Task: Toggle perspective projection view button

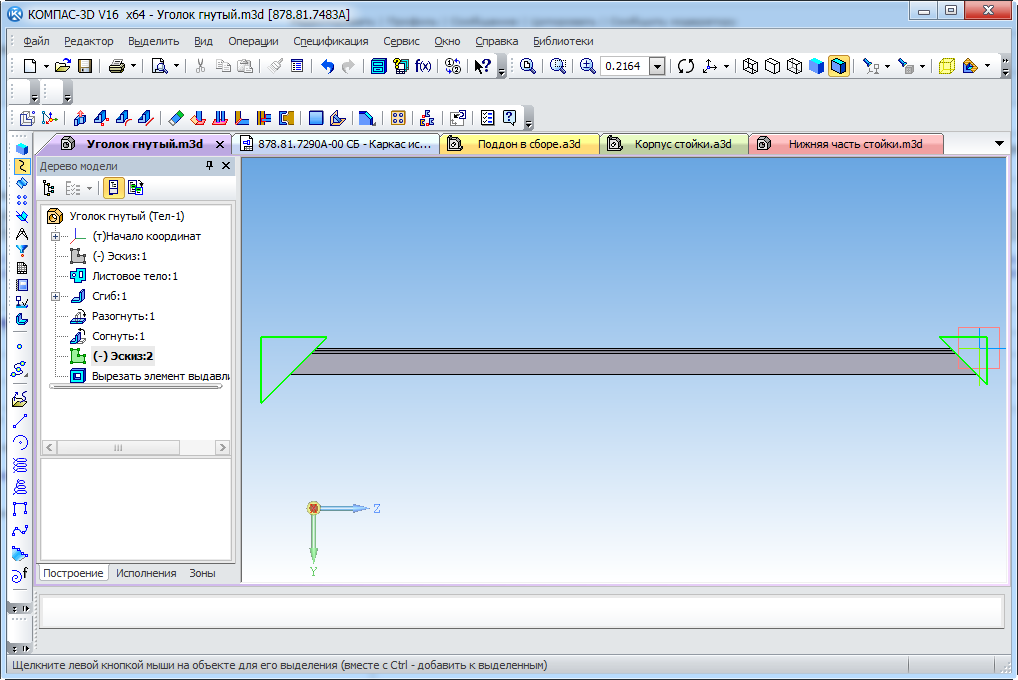Action: pyautogui.click(x=946, y=66)
